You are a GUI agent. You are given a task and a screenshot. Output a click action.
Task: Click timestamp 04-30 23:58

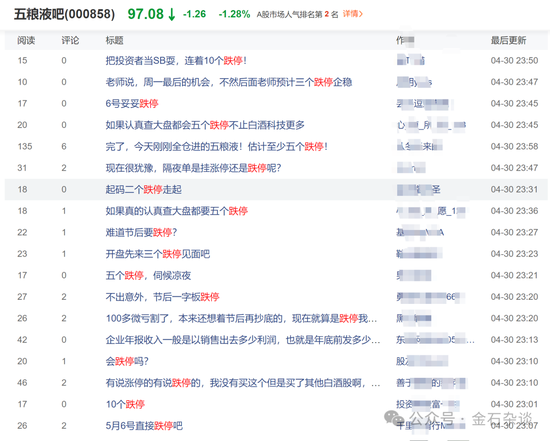pos(514,146)
